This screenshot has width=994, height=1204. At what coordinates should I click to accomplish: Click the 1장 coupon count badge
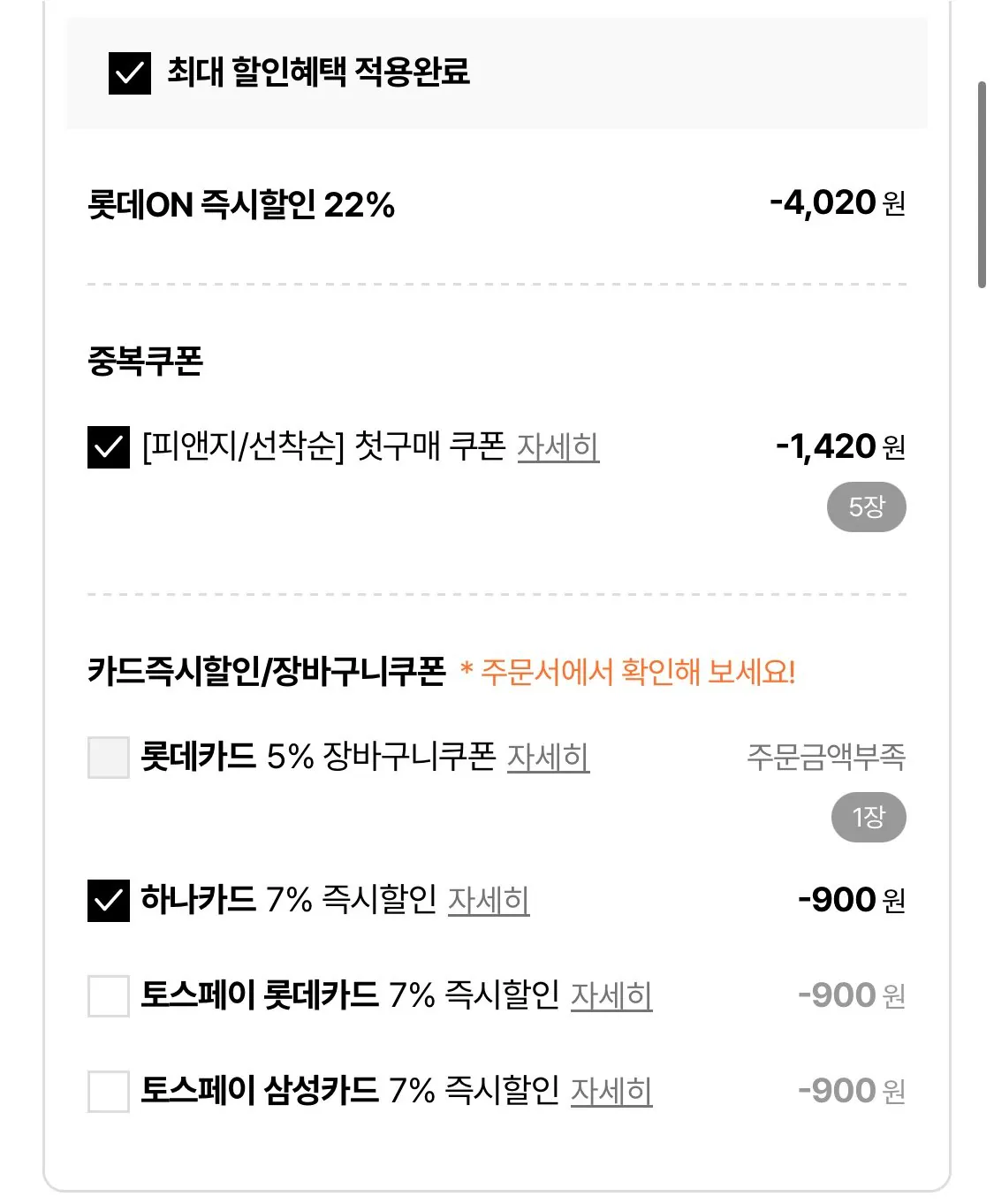867,817
